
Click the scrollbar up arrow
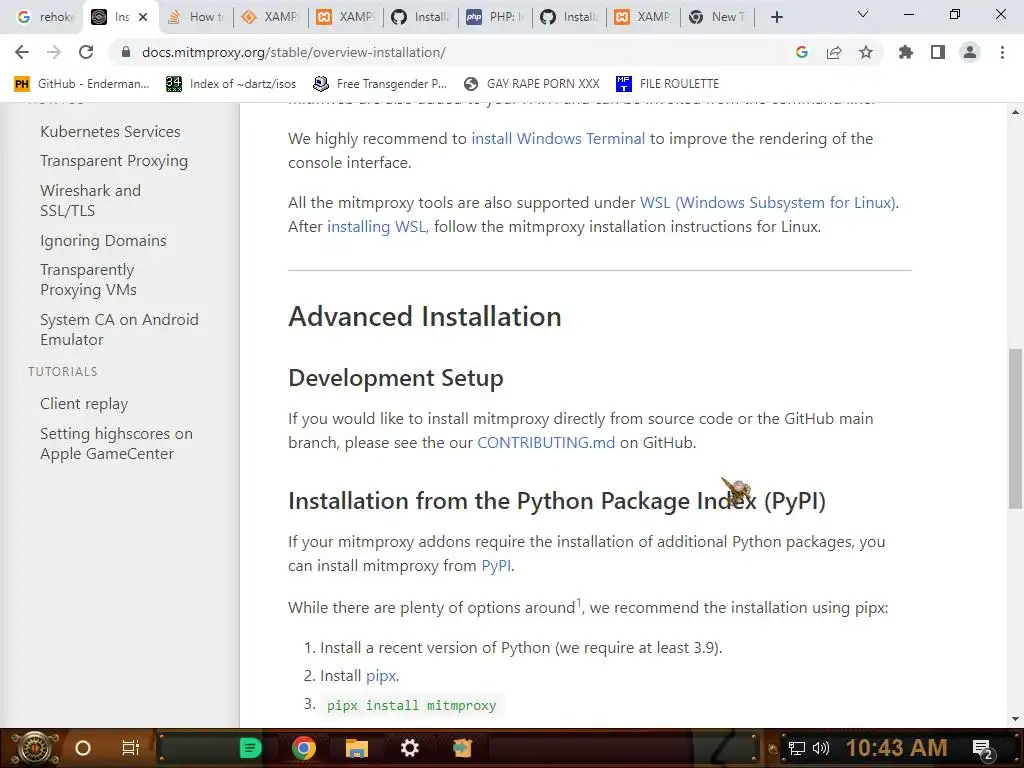tap(1015, 112)
